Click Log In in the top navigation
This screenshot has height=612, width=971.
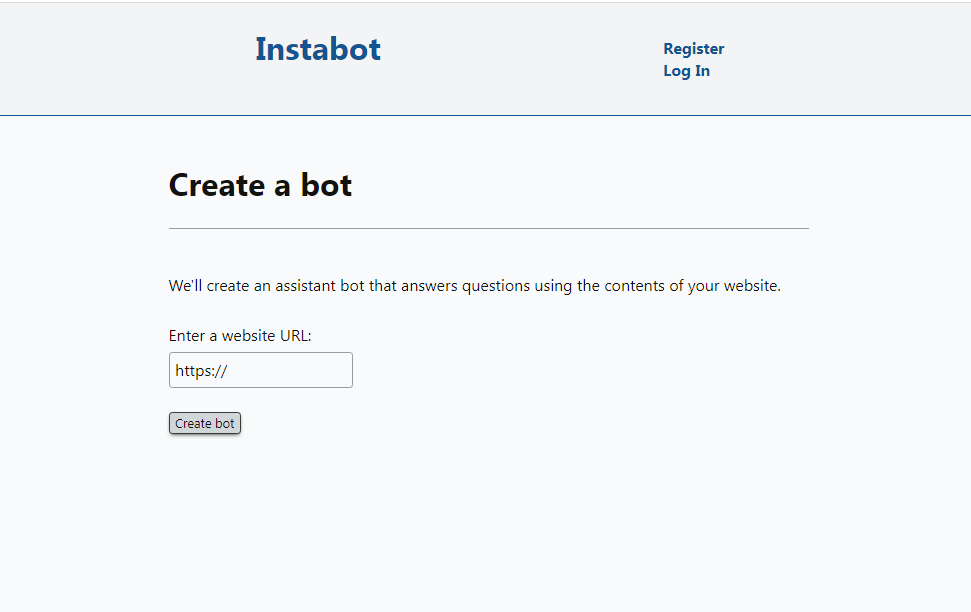click(x=686, y=70)
